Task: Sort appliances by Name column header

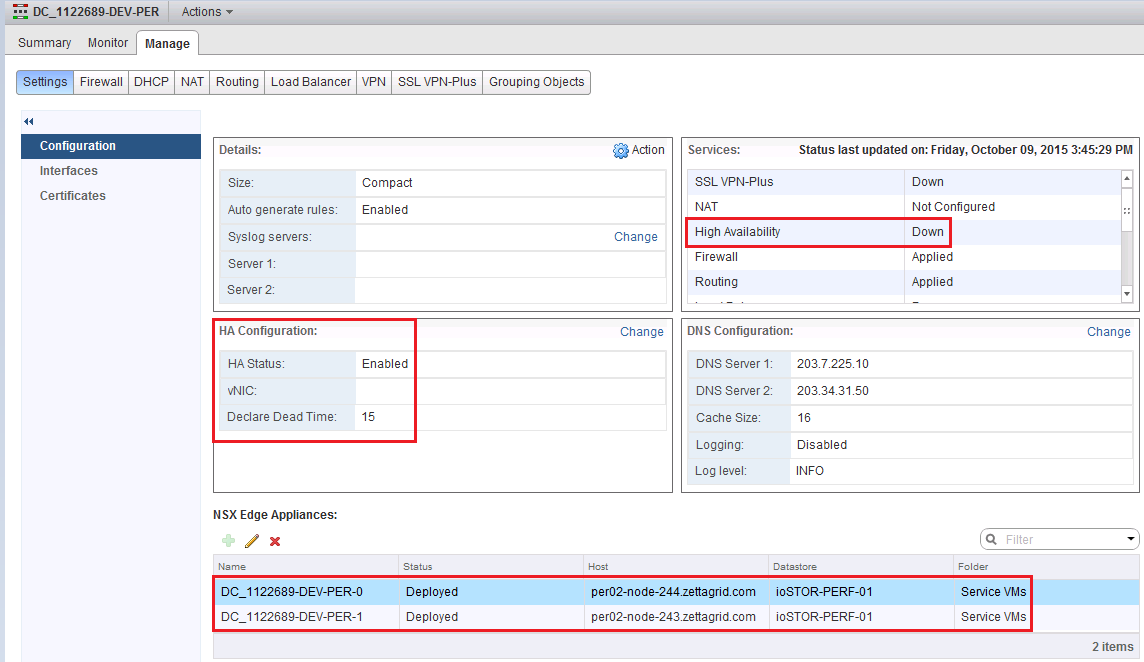Action: click(x=306, y=566)
